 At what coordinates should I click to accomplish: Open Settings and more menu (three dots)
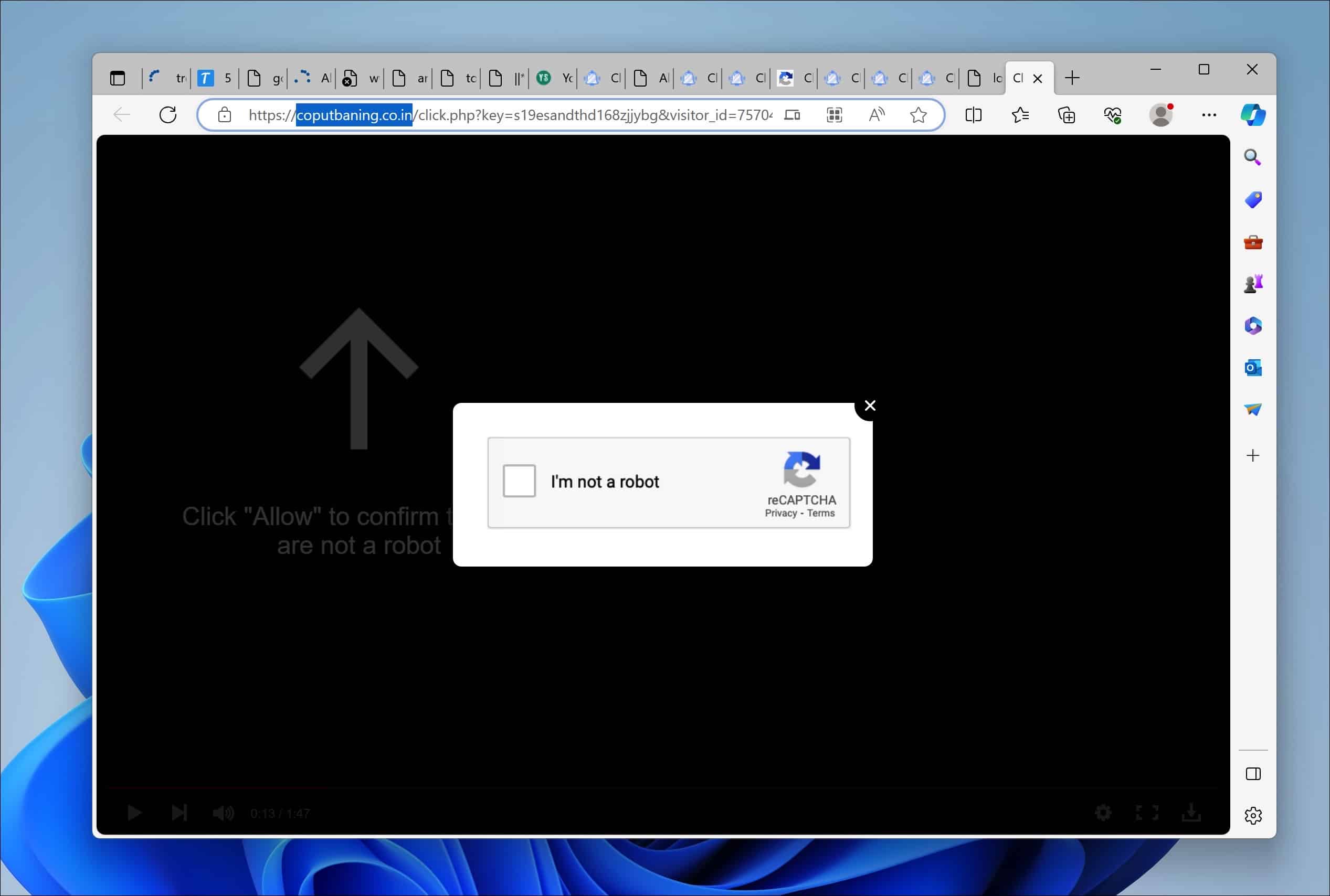point(1209,115)
